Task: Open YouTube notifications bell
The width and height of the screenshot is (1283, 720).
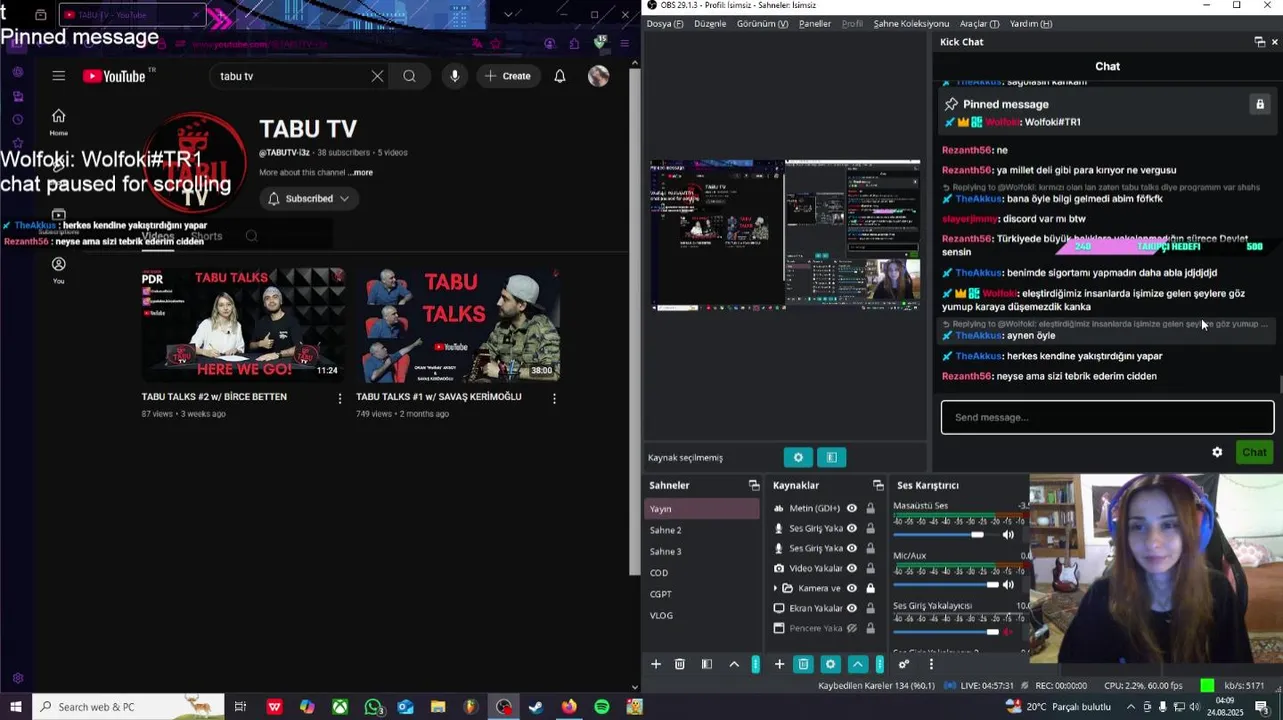Action: (560, 76)
